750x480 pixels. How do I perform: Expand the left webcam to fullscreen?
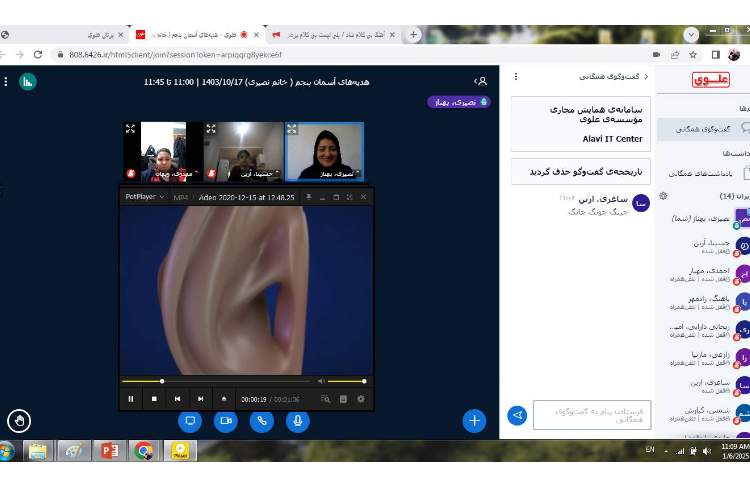click(130, 129)
